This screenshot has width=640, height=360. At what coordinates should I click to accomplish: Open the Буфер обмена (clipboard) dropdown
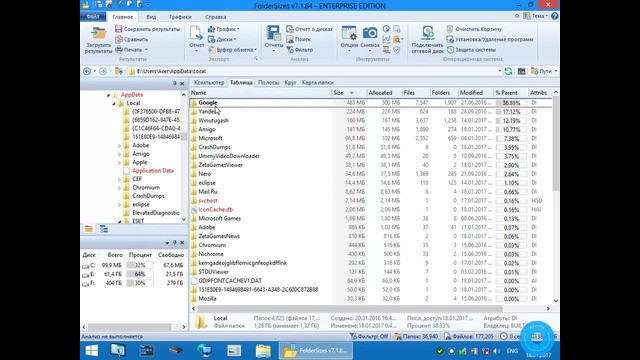click(232, 49)
